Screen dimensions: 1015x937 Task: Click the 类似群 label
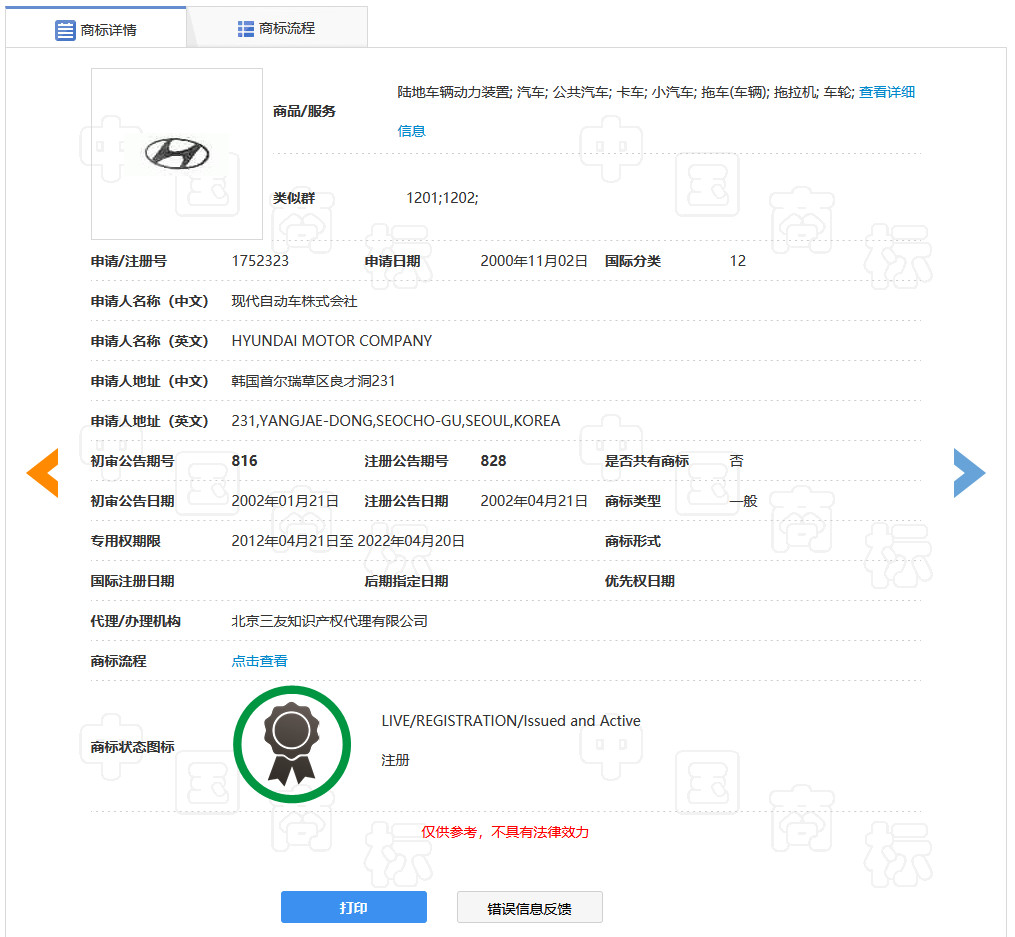coord(294,198)
